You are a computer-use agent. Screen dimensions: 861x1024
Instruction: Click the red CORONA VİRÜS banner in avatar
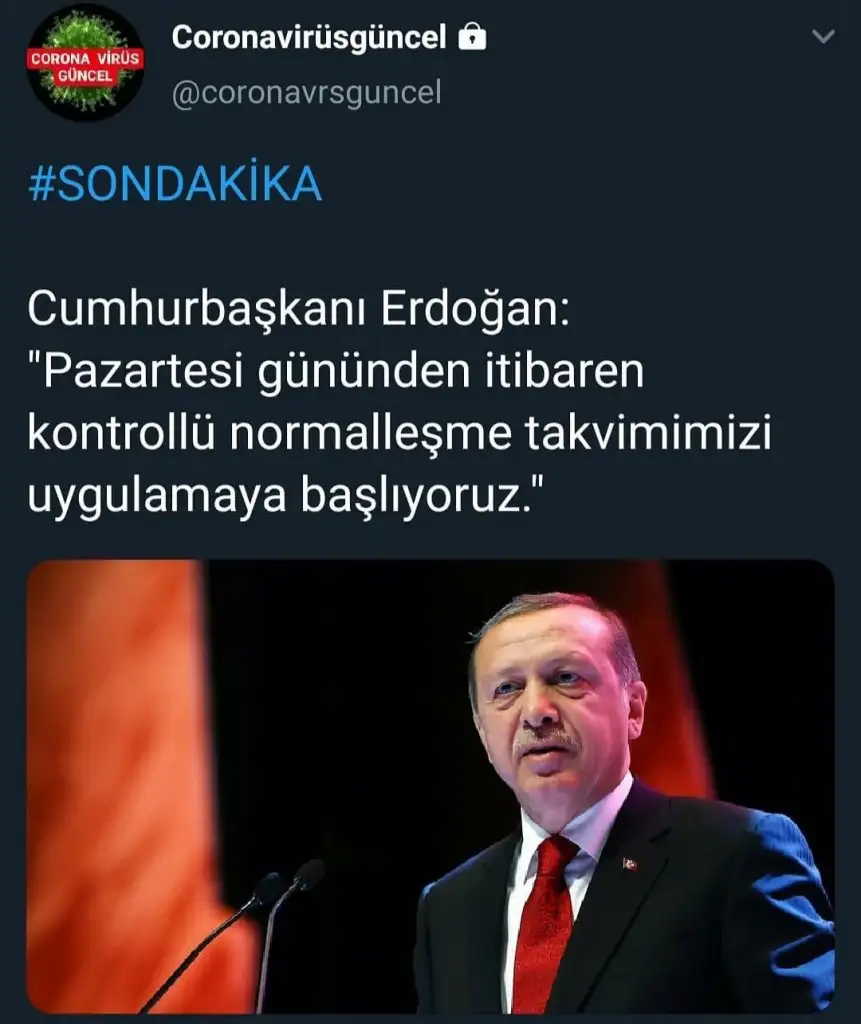point(85,59)
